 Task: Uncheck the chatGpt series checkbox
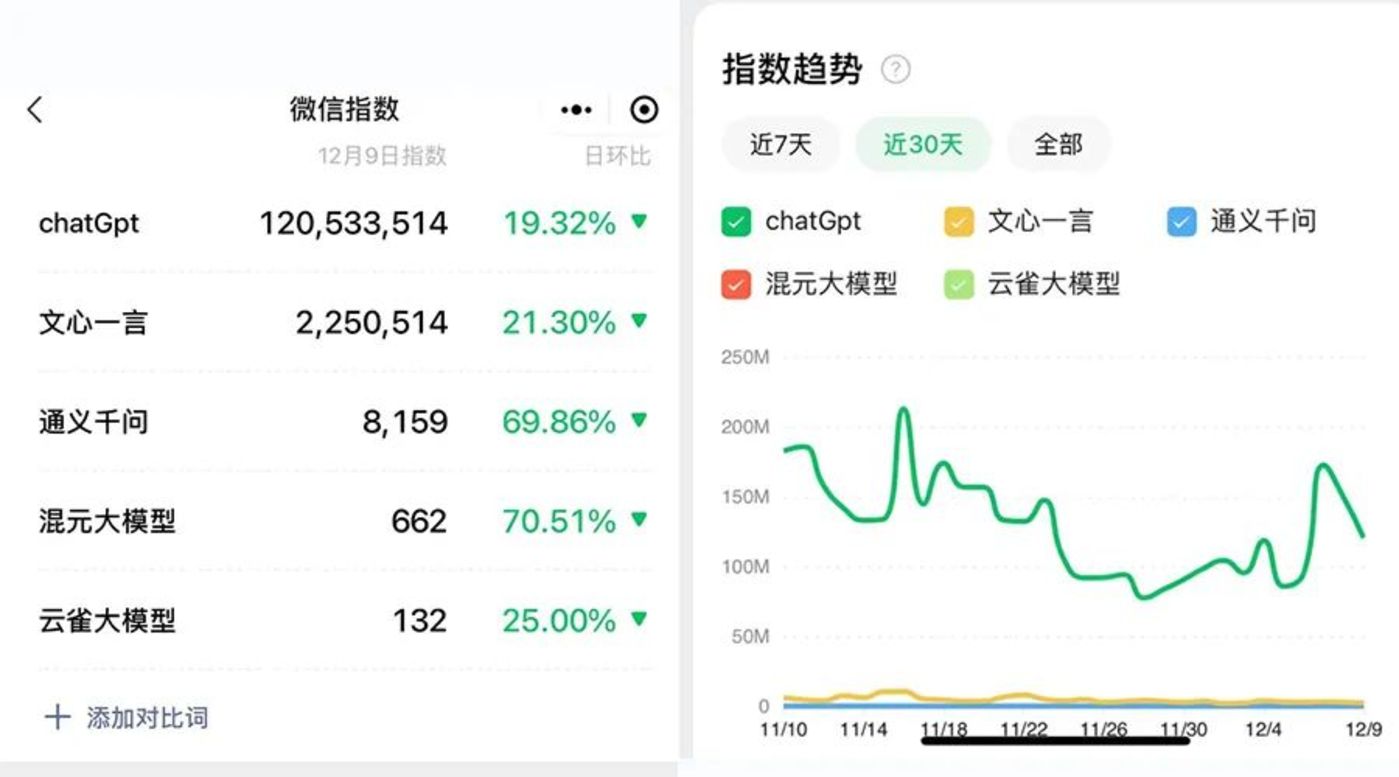click(x=737, y=221)
